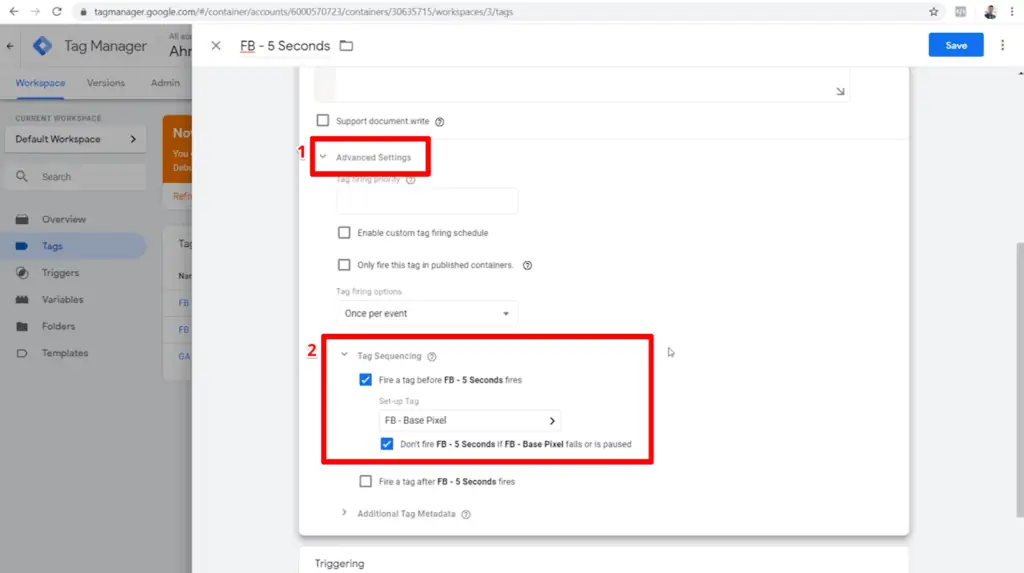This screenshot has width=1024, height=573.
Task: Open the browser three-dot menu
Action: point(1012,12)
